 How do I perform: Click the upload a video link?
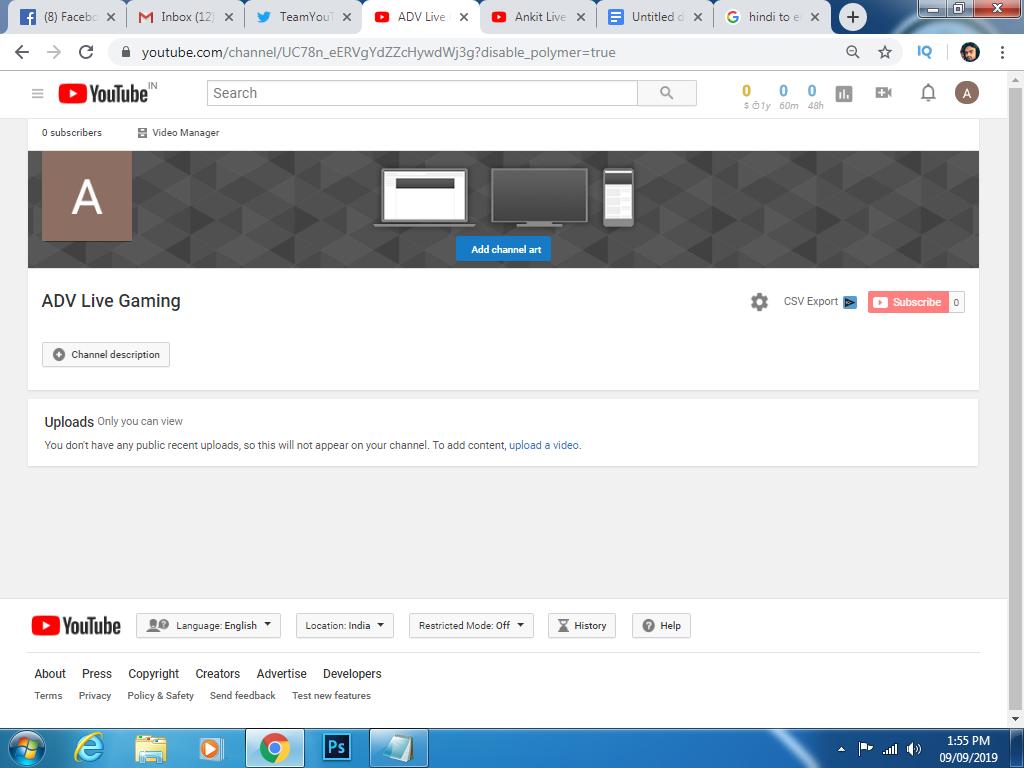[544, 445]
